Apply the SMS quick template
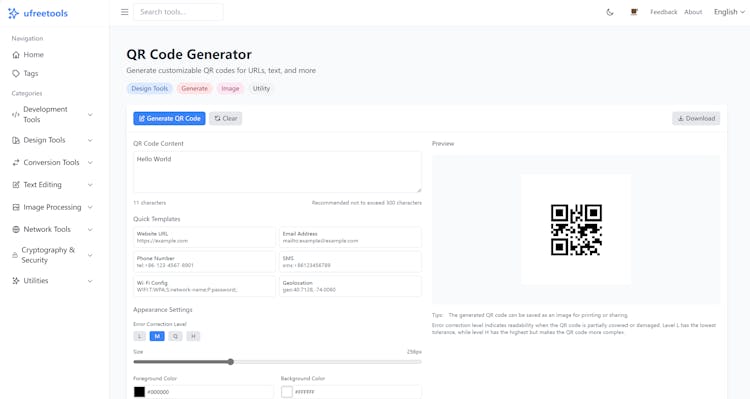The width and height of the screenshot is (750, 399). (350, 262)
